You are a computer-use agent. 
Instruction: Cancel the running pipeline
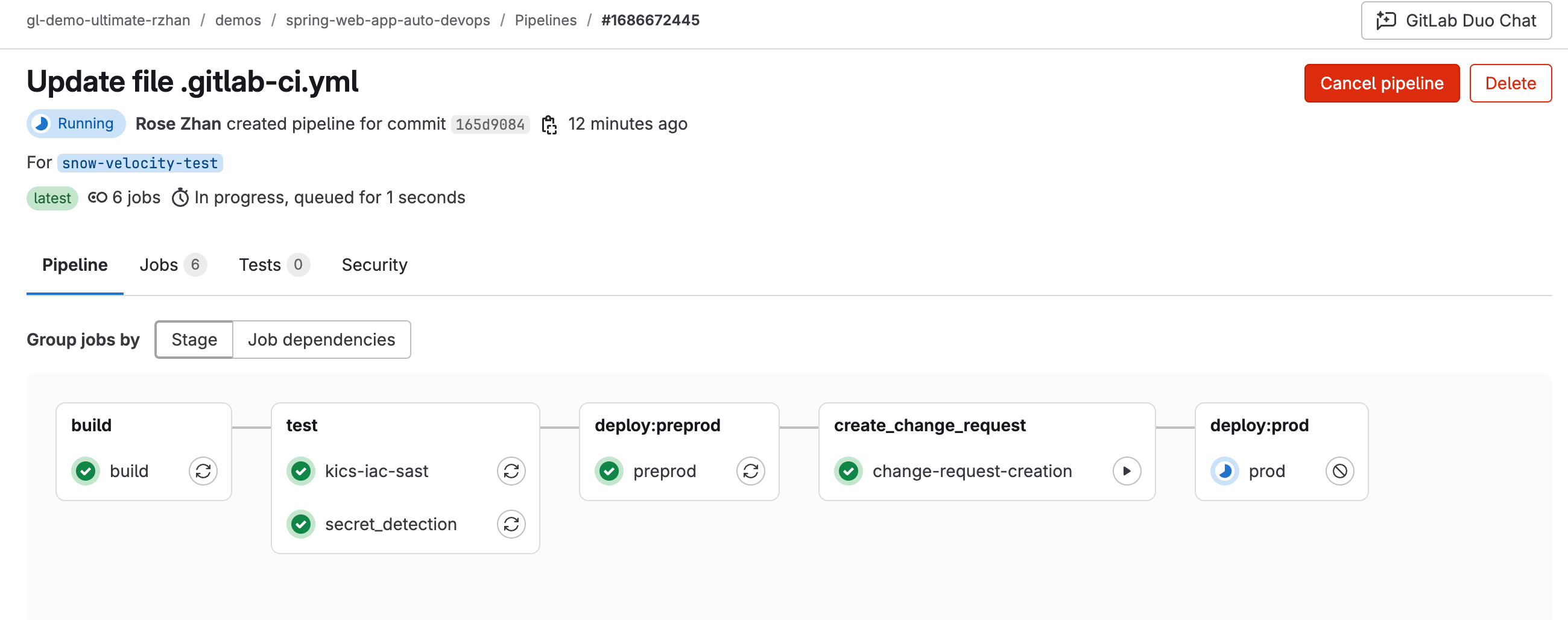click(1382, 83)
